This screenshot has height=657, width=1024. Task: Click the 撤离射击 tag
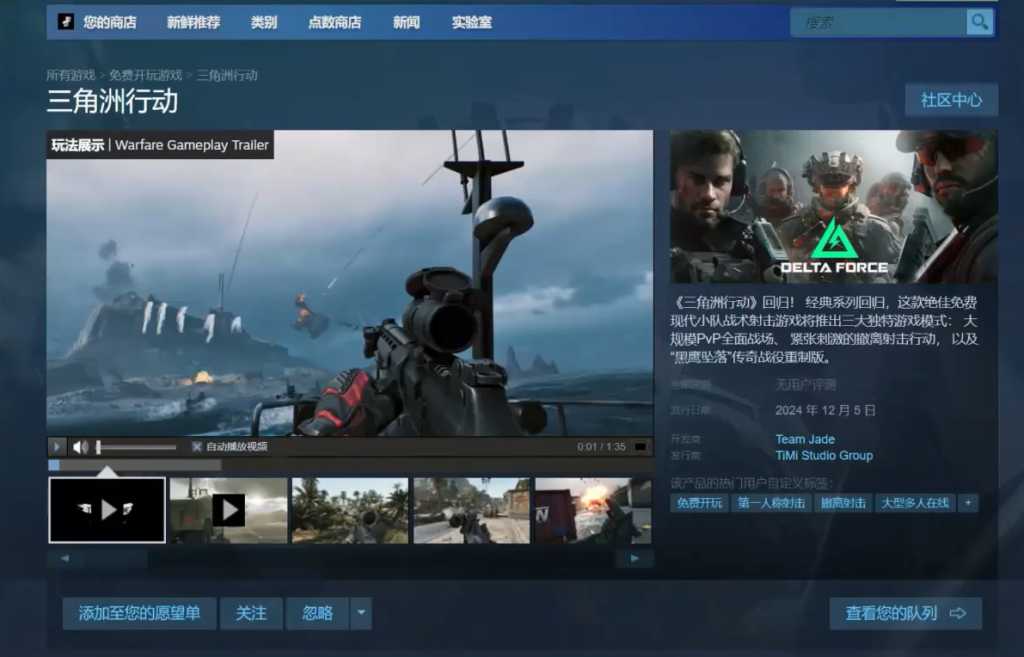(x=843, y=503)
